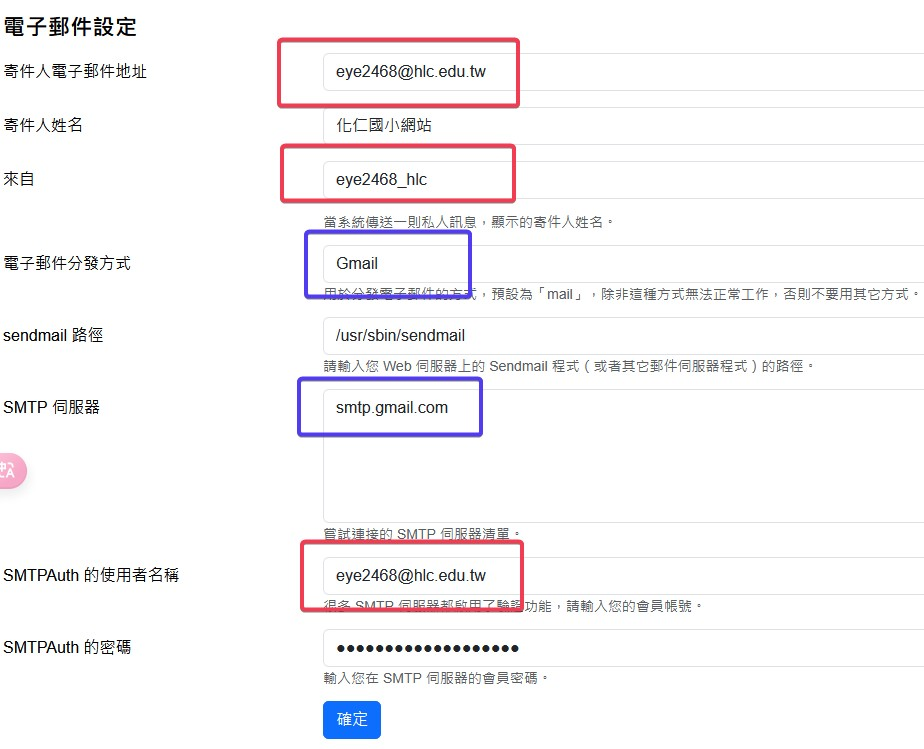The height and width of the screenshot is (749, 924).
Task: Focus the 寄件人姓名 input with 化仁國小網站
Action: tap(620, 126)
